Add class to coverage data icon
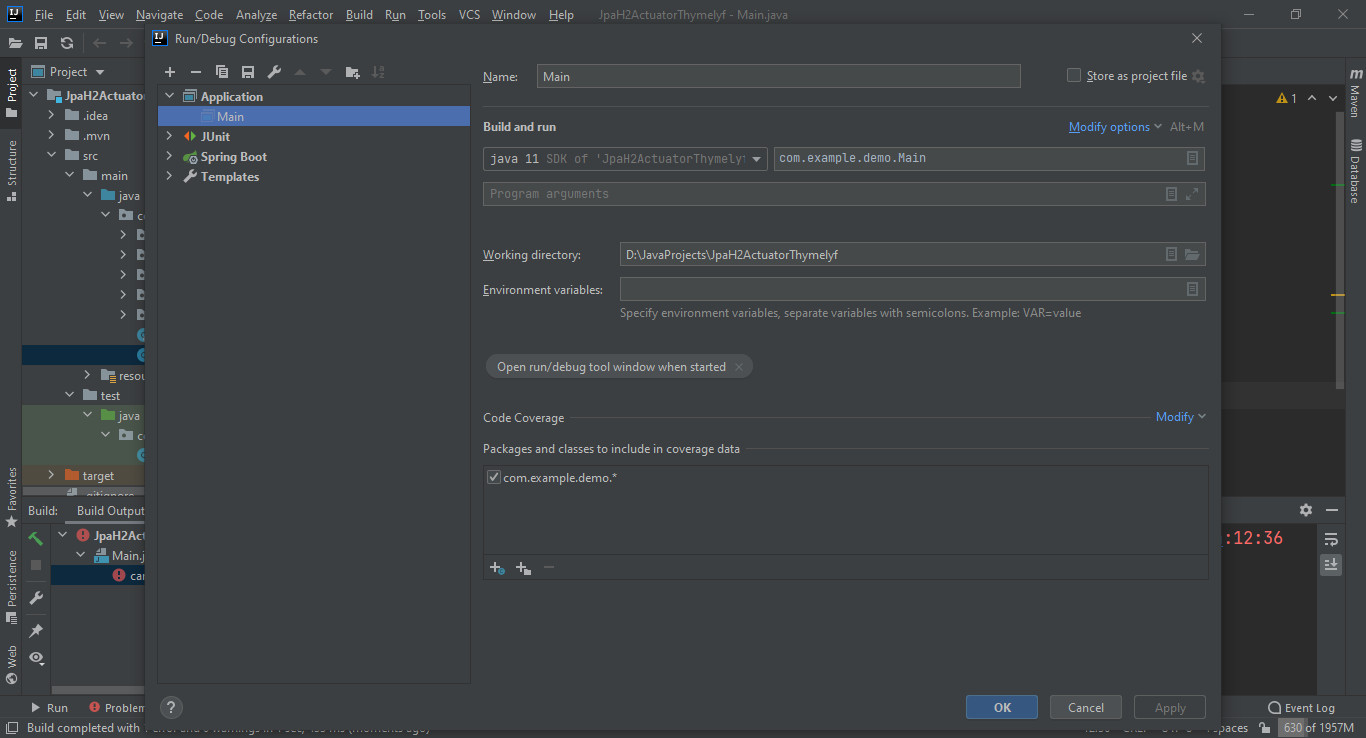This screenshot has height=738, width=1366. tap(496, 567)
